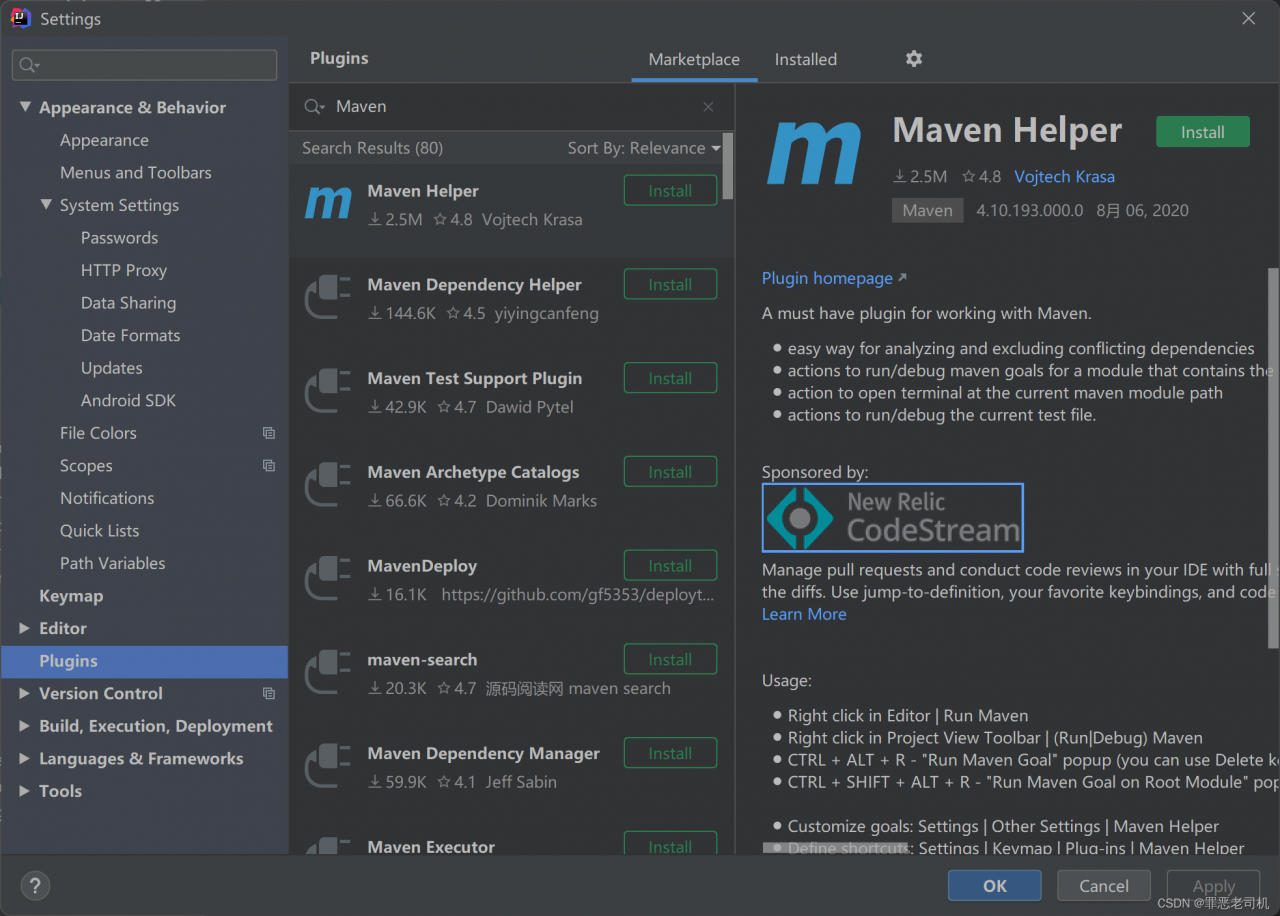Dismiss the dialog with Cancel
This screenshot has height=916, width=1280.
(x=1104, y=886)
